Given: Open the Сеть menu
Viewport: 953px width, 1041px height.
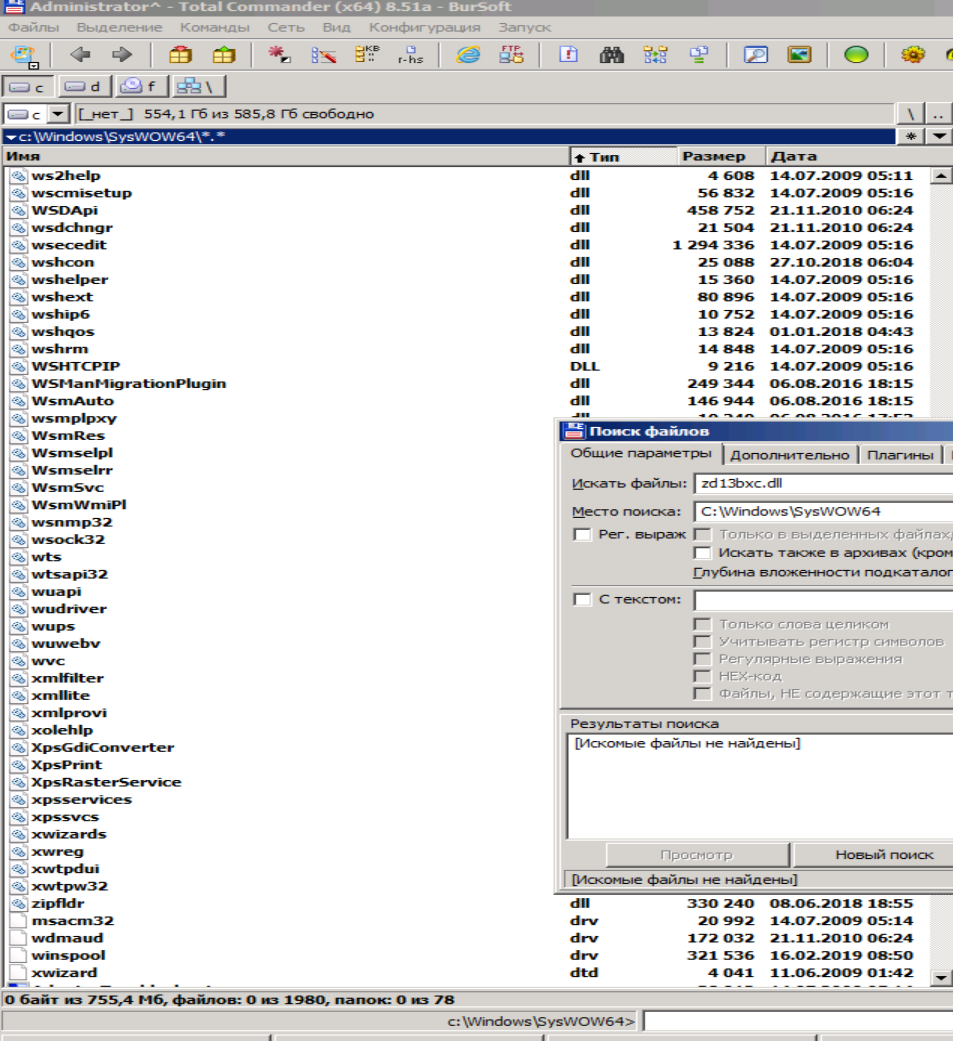Looking at the screenshot, I should point(286,27).
